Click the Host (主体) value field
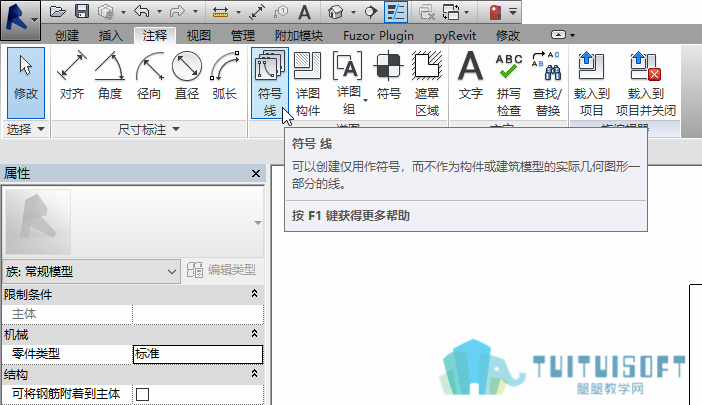This screenshot has height=405, width=702. tap(198, 314)
